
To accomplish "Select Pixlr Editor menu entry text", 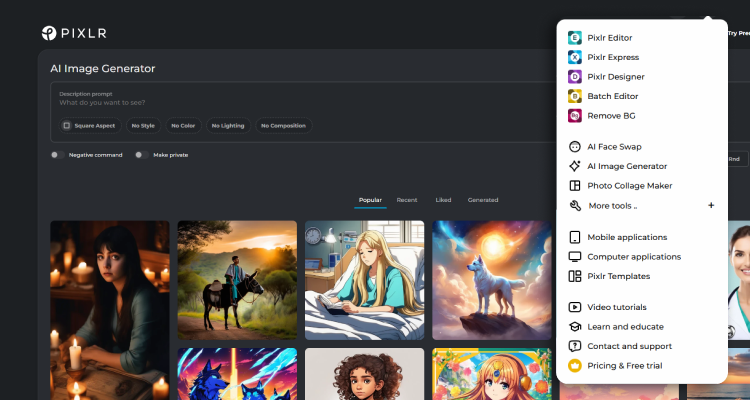I will pos(610,38).
